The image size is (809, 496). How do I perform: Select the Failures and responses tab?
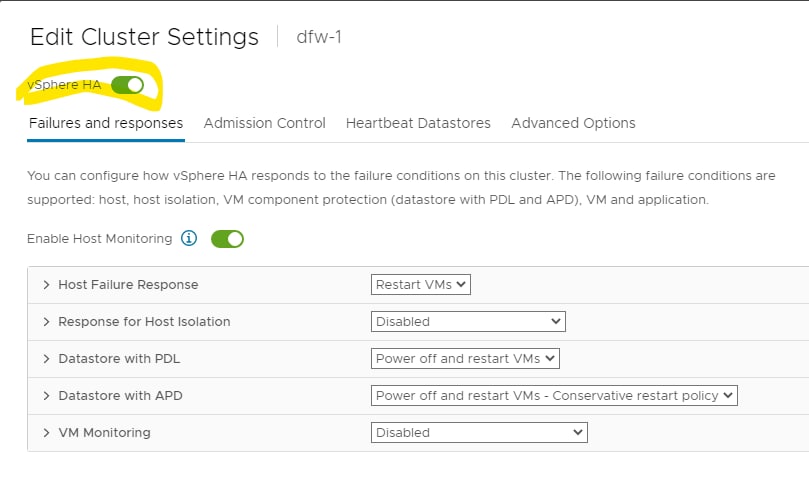106,123
